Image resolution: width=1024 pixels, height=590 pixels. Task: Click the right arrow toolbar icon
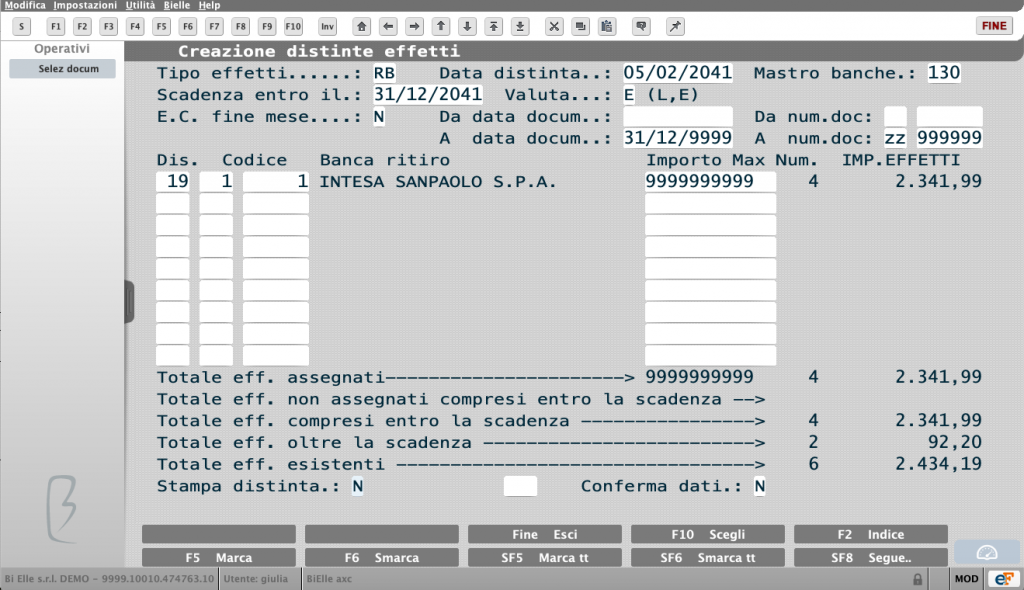click(414, 27)
